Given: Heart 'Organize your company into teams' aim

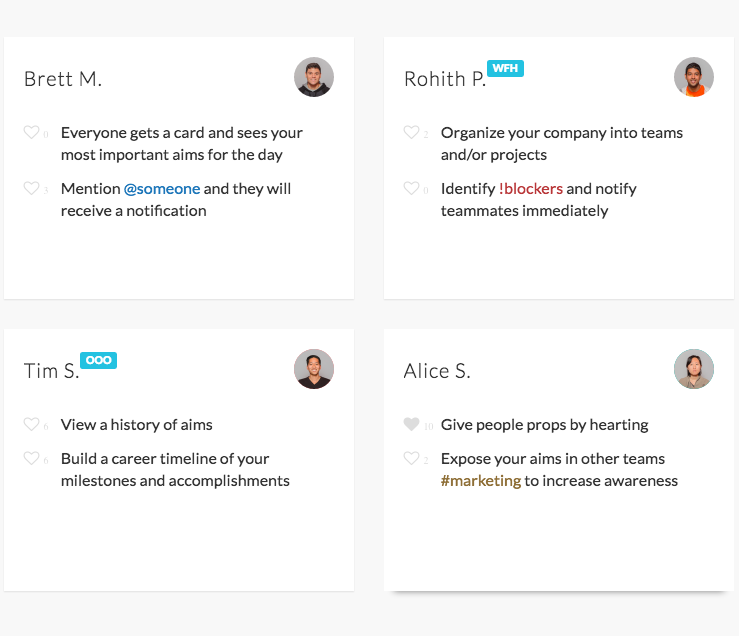Looking at the screenshot, I should [411, 132].
